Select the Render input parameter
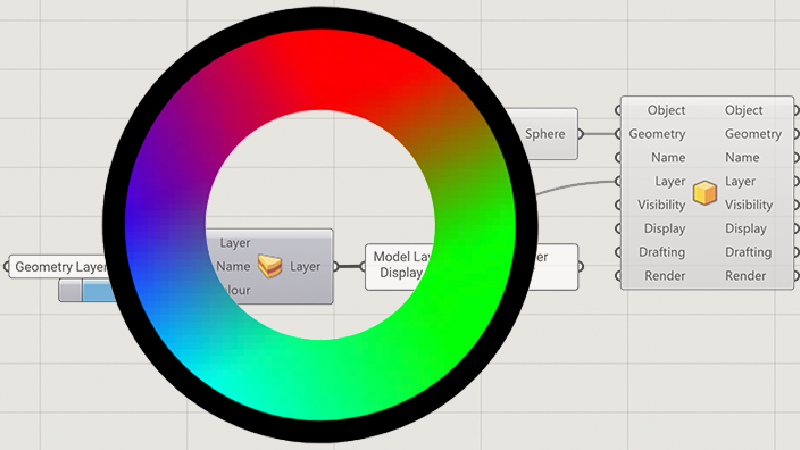Image resolution: width=800 pixels, height=450 pixels. click(x=664, y=276)
